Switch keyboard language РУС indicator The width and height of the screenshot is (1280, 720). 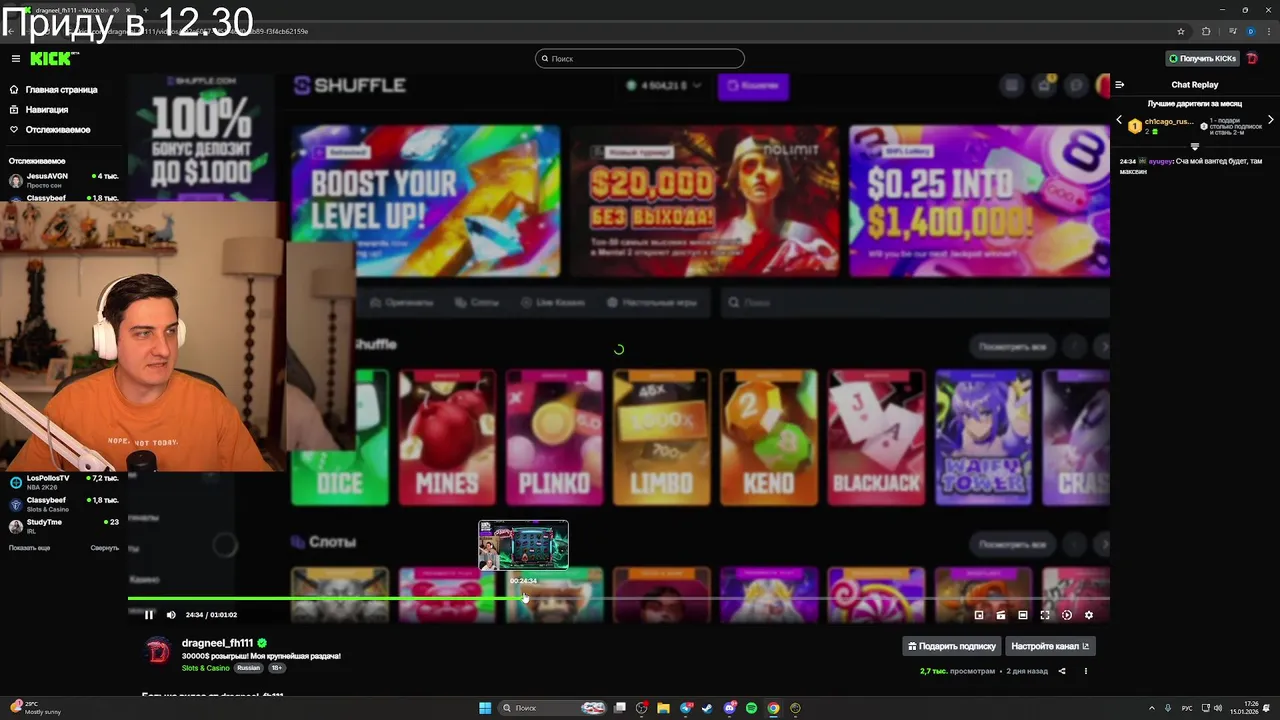click(1186, 708)
